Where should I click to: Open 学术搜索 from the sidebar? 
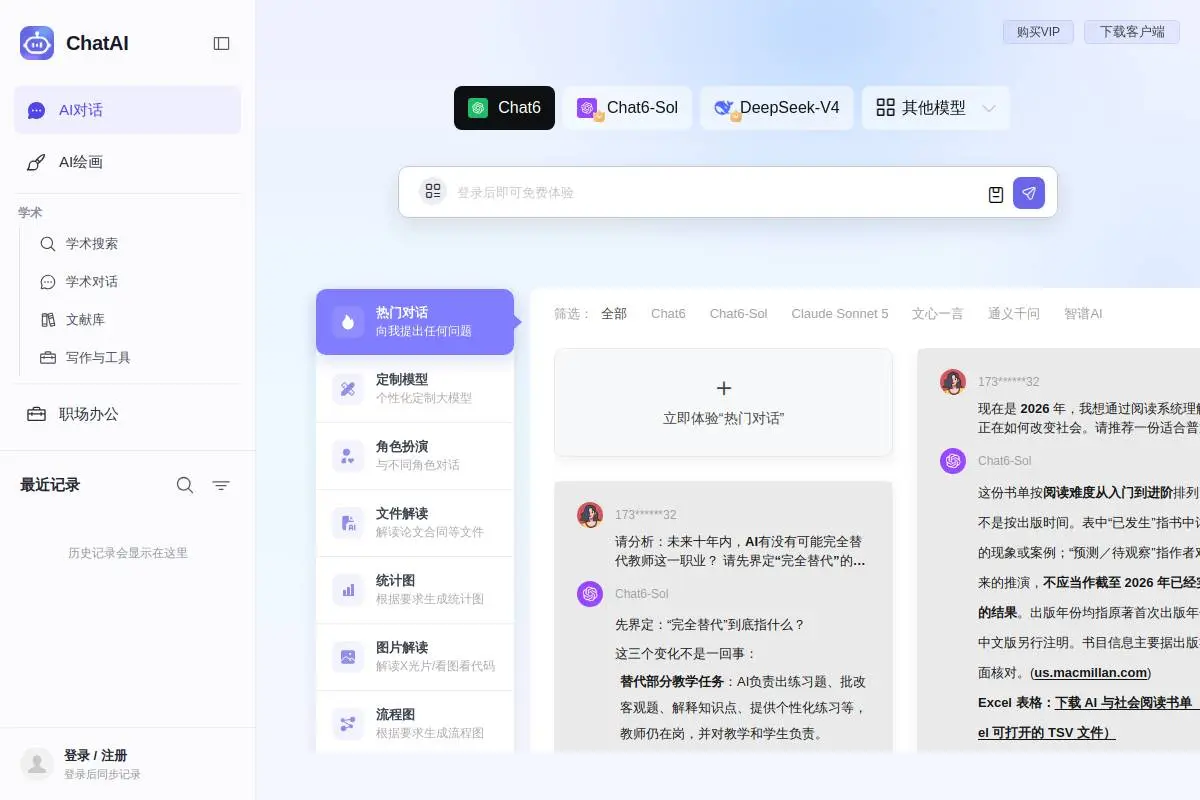92,244
